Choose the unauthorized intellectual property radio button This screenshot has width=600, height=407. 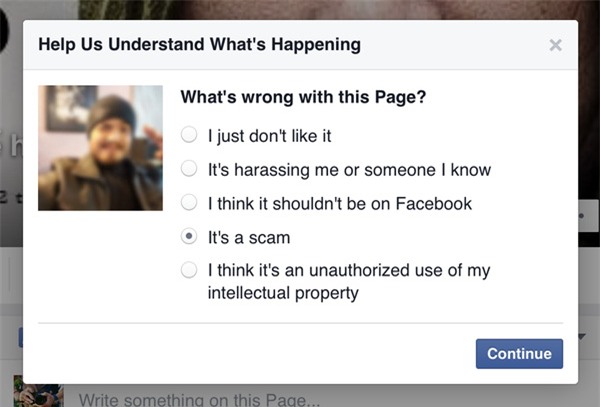coord(189,271)
